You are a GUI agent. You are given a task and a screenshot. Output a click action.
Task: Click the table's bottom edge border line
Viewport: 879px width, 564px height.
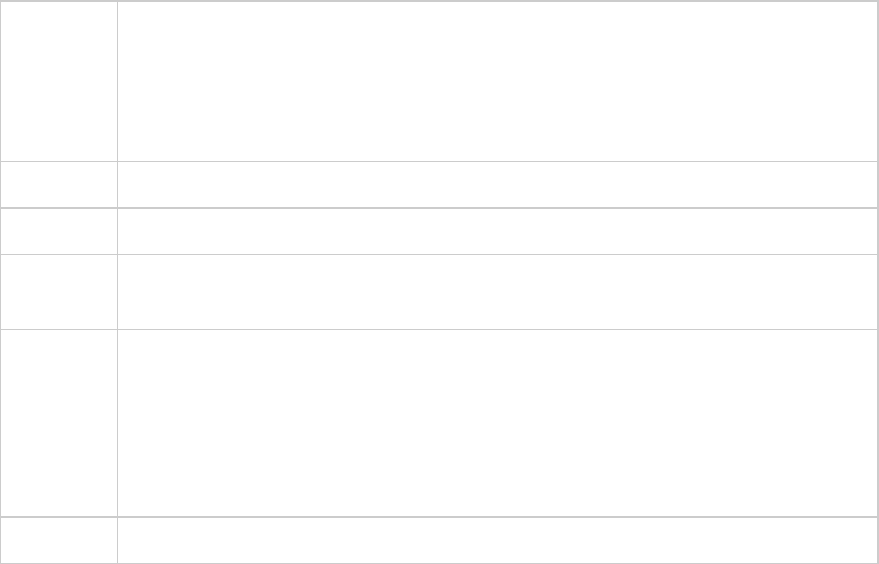click(495, 563)
